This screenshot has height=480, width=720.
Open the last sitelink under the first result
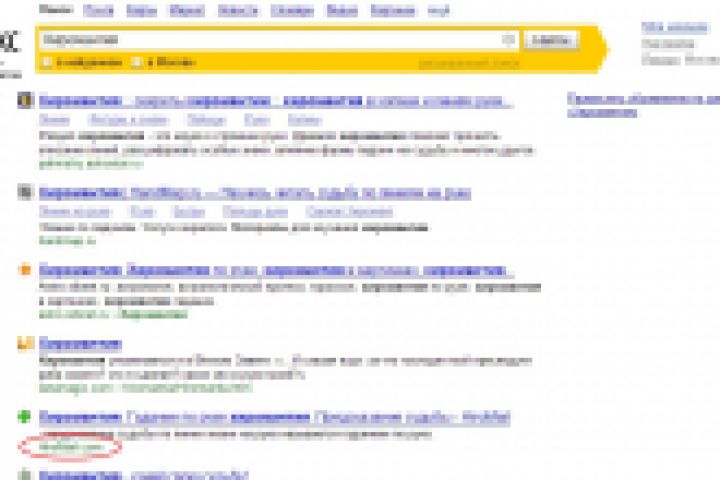tap(304, 120)
